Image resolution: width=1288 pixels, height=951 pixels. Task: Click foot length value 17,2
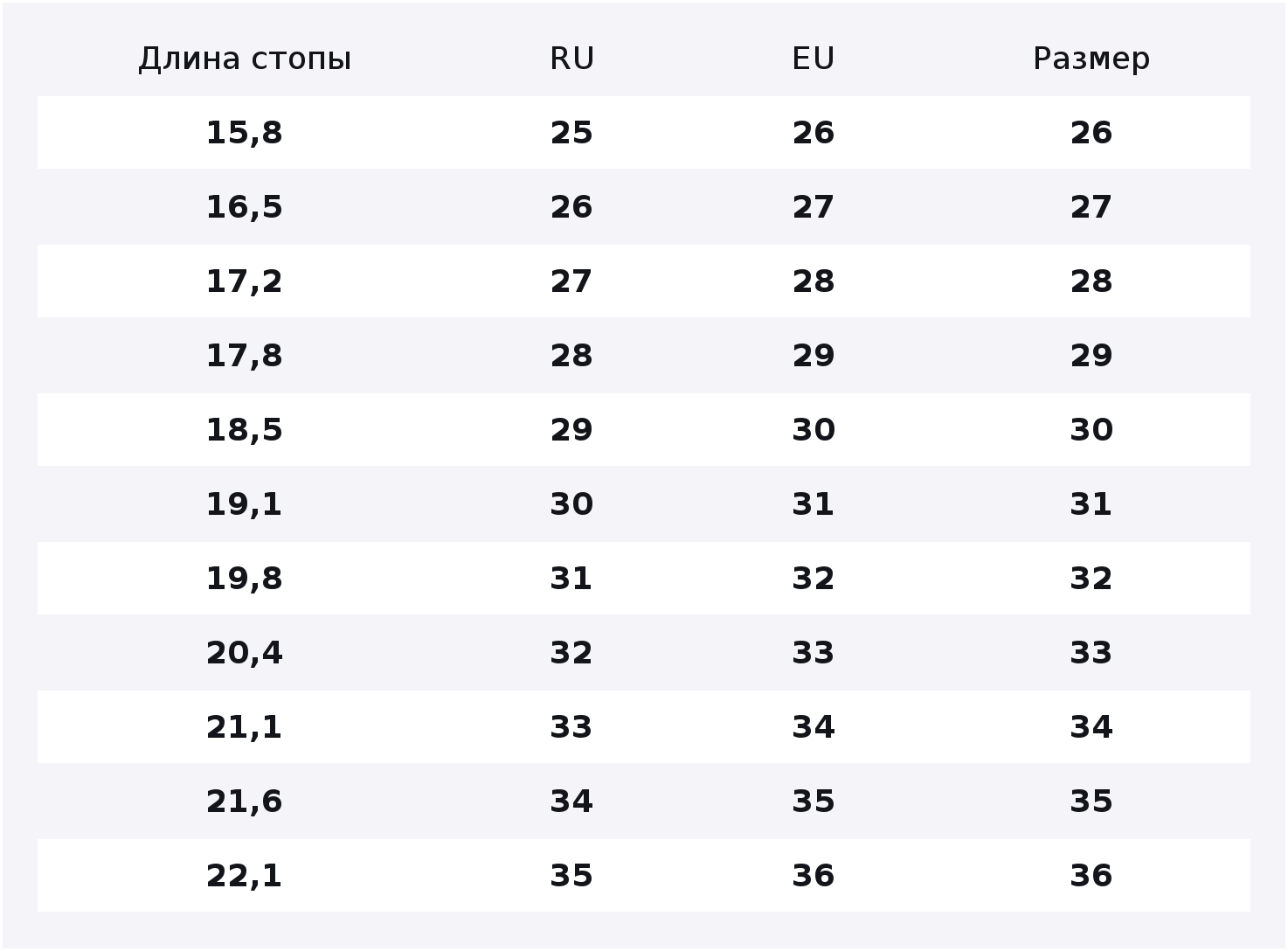click(245, 281)
